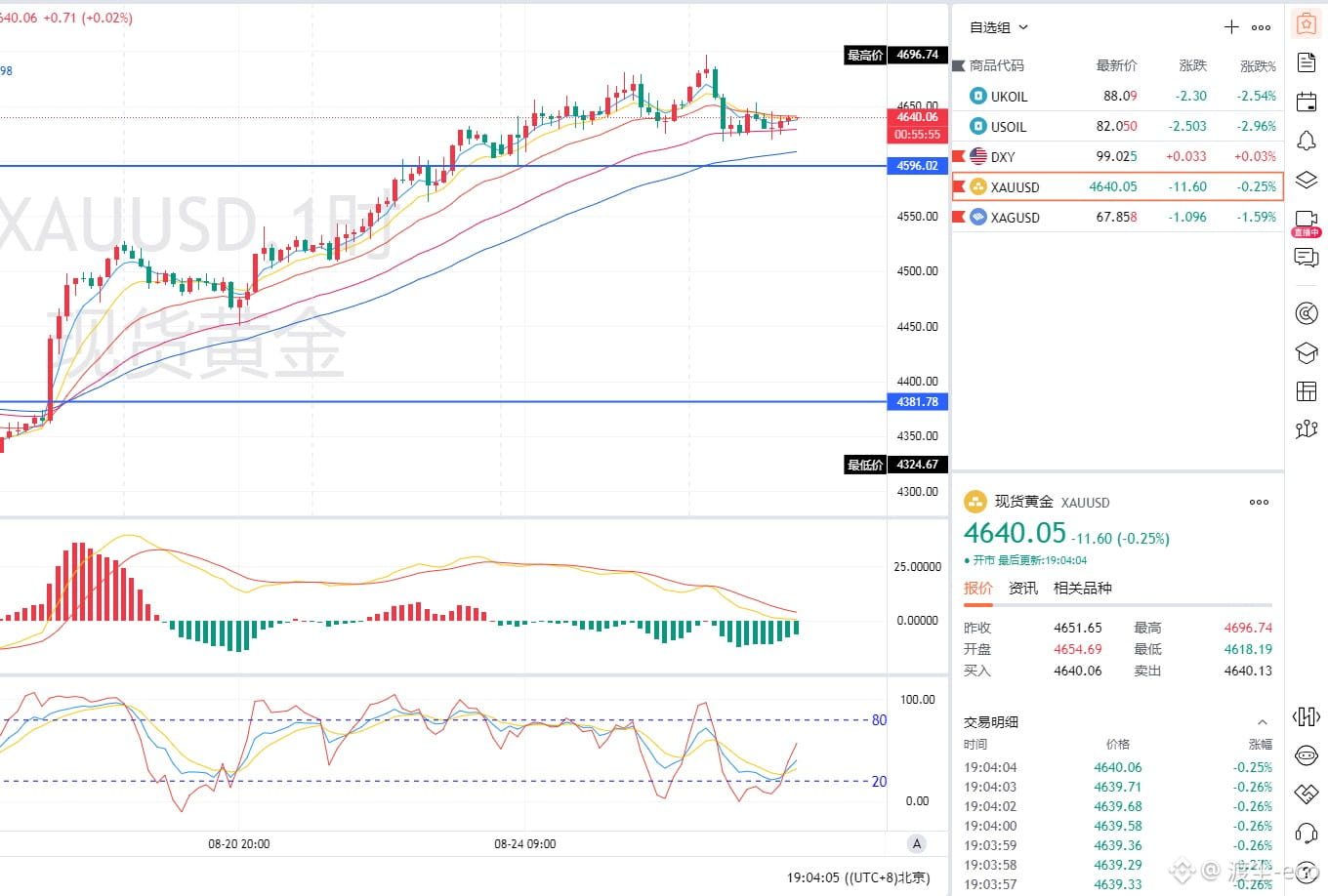
Task: Open the table grid layout icon
Action: (x=1307, y=391)
